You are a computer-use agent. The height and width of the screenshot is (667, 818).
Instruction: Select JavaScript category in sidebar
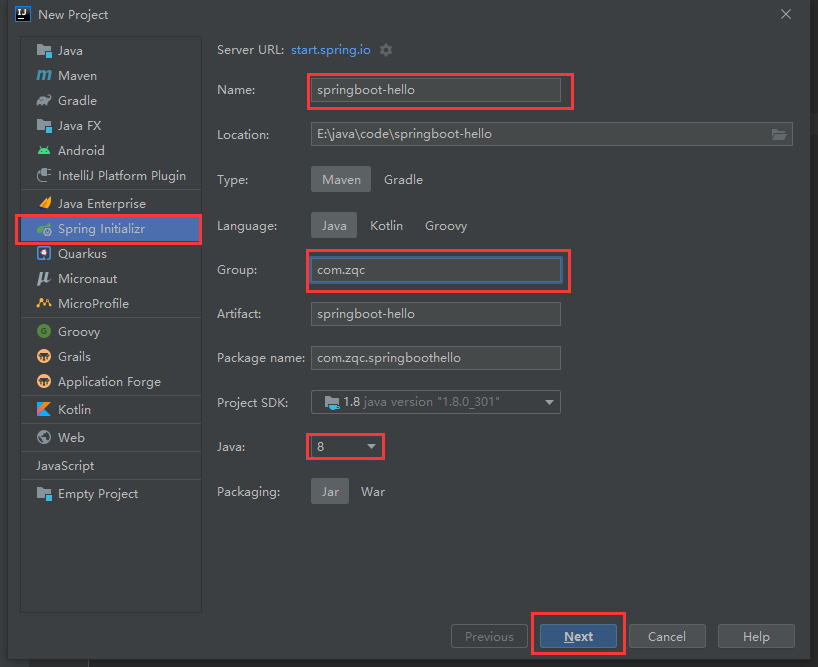tap(111, 466)
